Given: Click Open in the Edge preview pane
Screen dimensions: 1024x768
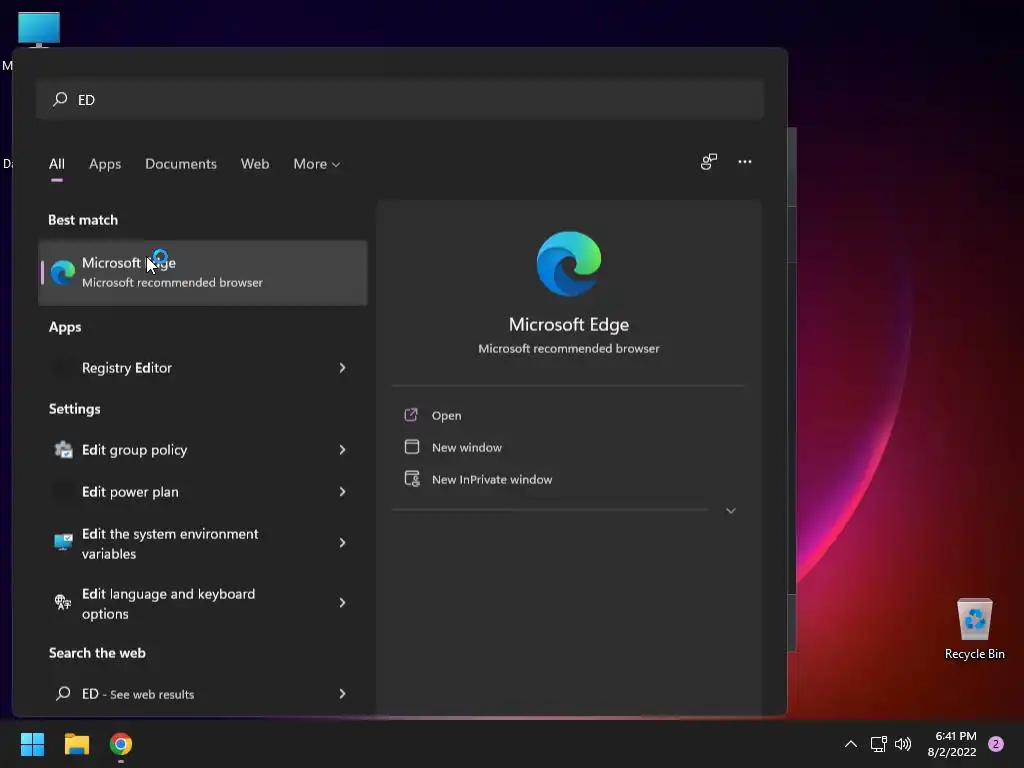Looking at the screenshot, I should pos(447,415).
